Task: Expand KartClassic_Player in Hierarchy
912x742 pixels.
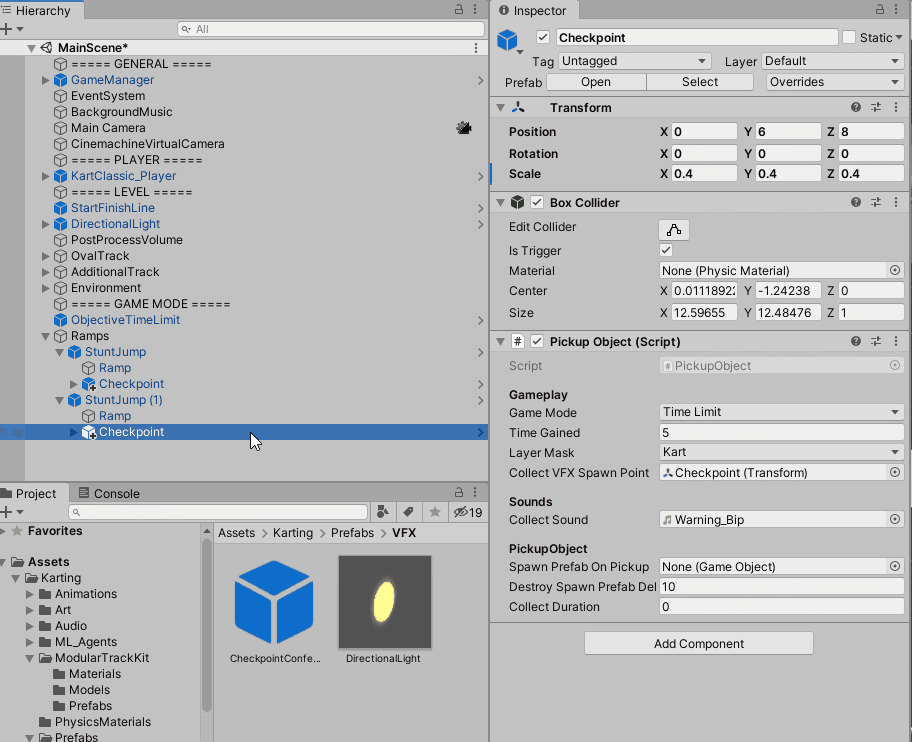Action: [45, 176]
